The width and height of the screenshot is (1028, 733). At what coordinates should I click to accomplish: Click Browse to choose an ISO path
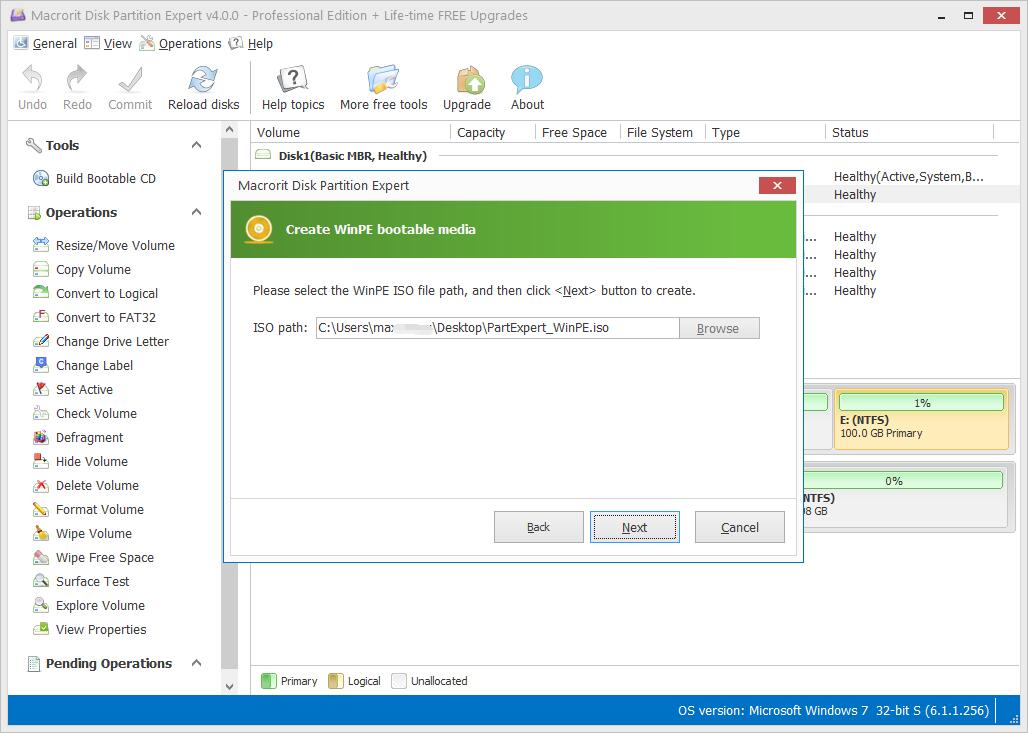coord(718,327)
